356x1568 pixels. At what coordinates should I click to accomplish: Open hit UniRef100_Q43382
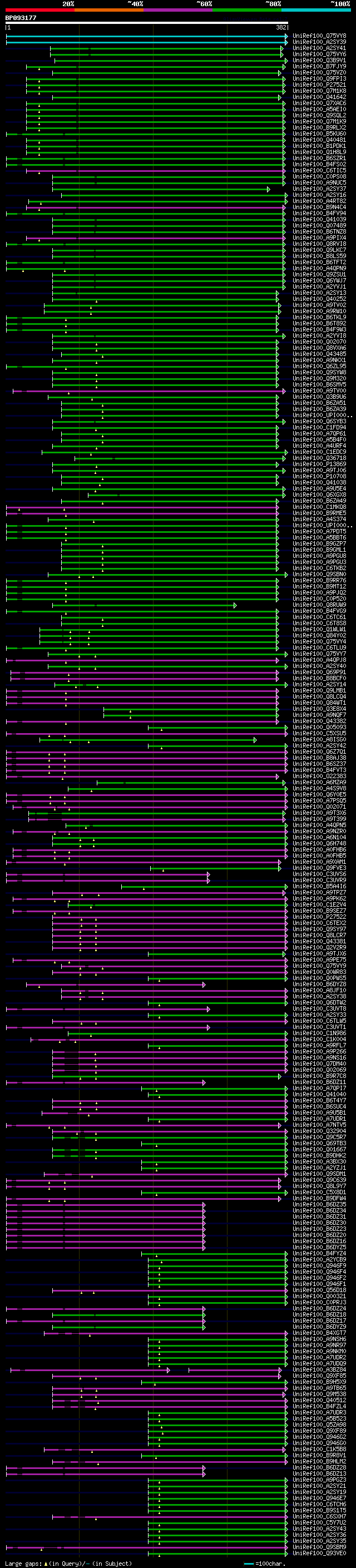point(319,721)
